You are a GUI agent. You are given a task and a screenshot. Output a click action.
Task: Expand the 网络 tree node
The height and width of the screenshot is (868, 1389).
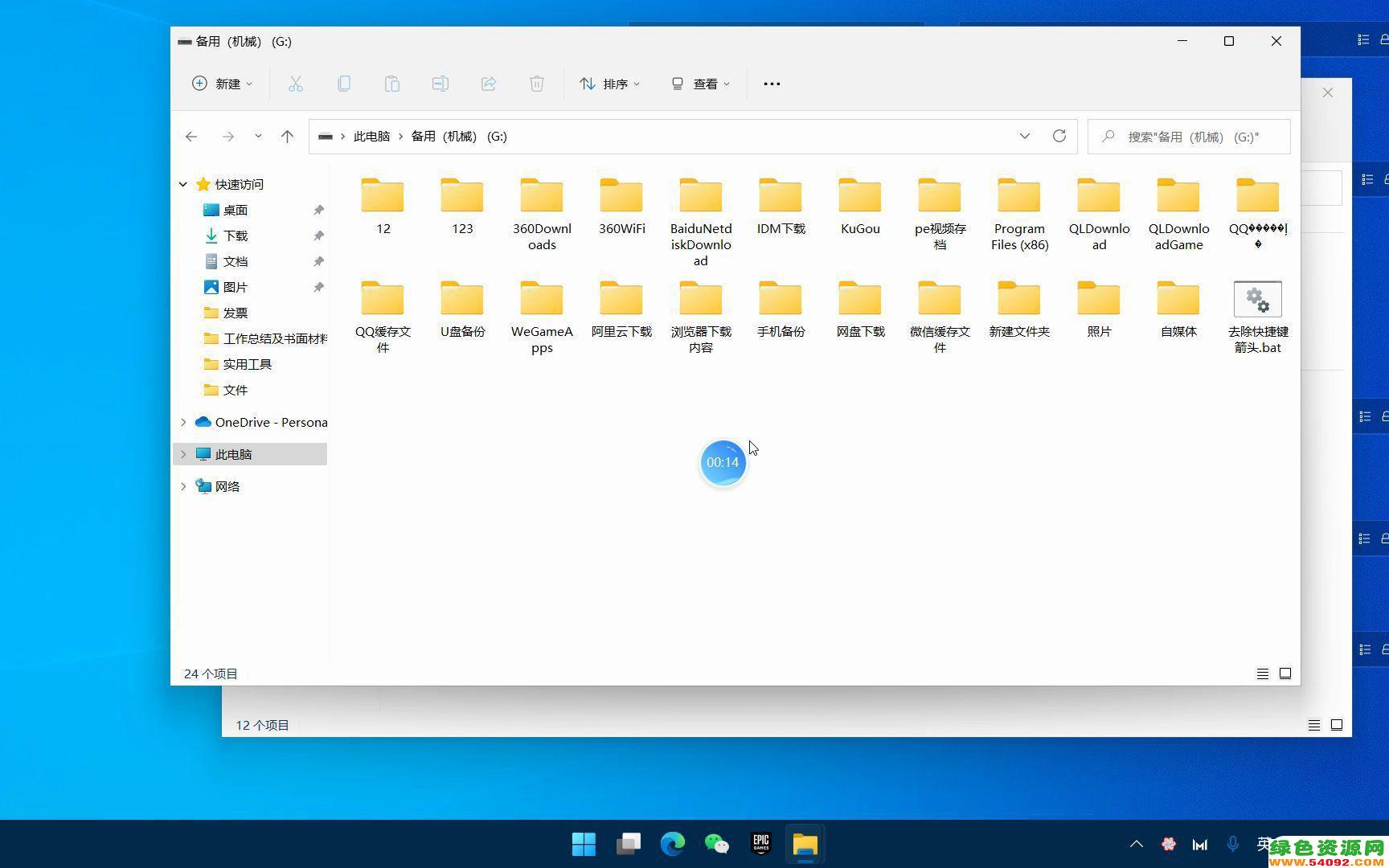(x=183, y=486)
